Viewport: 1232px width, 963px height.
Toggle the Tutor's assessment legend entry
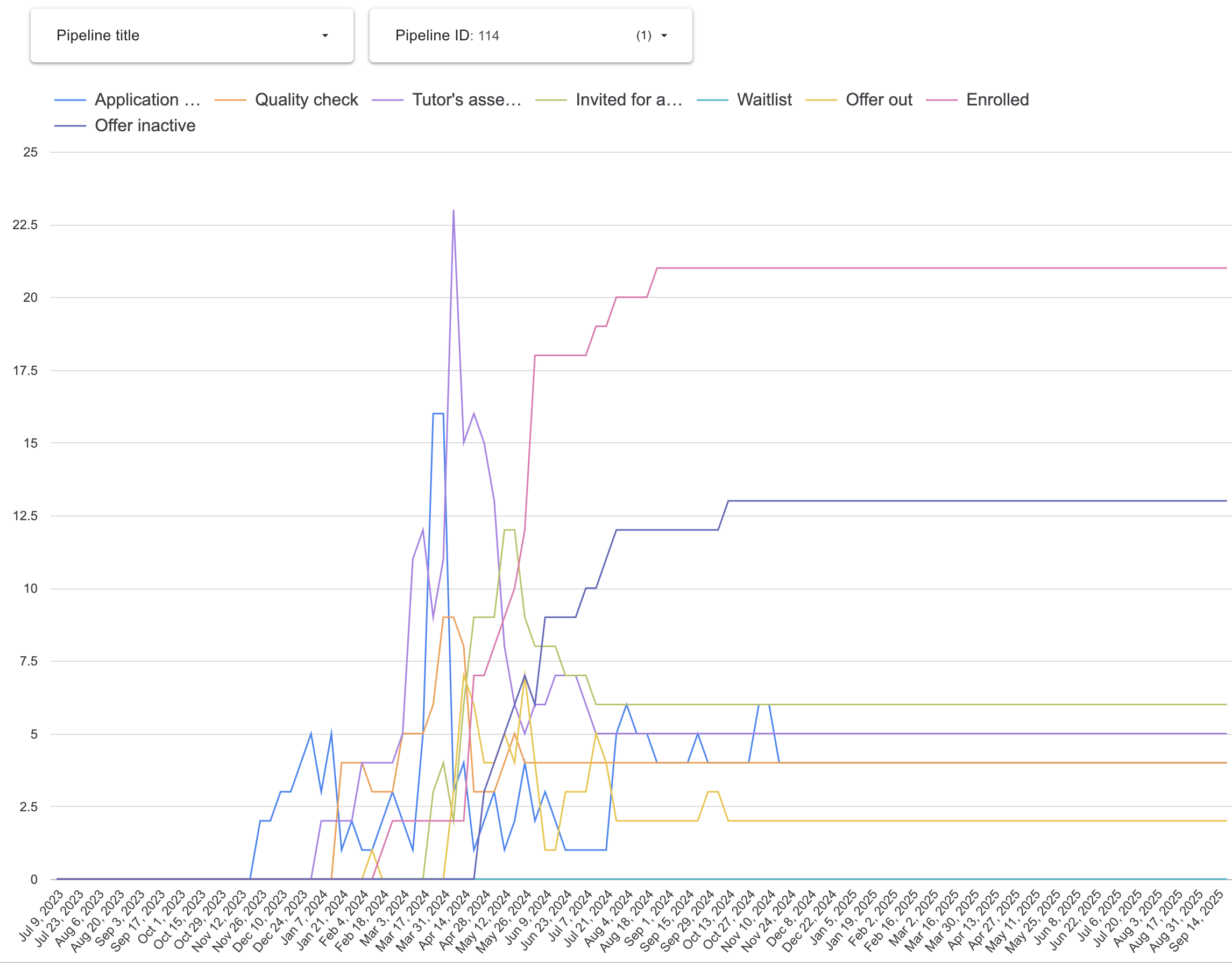(466, 100)
